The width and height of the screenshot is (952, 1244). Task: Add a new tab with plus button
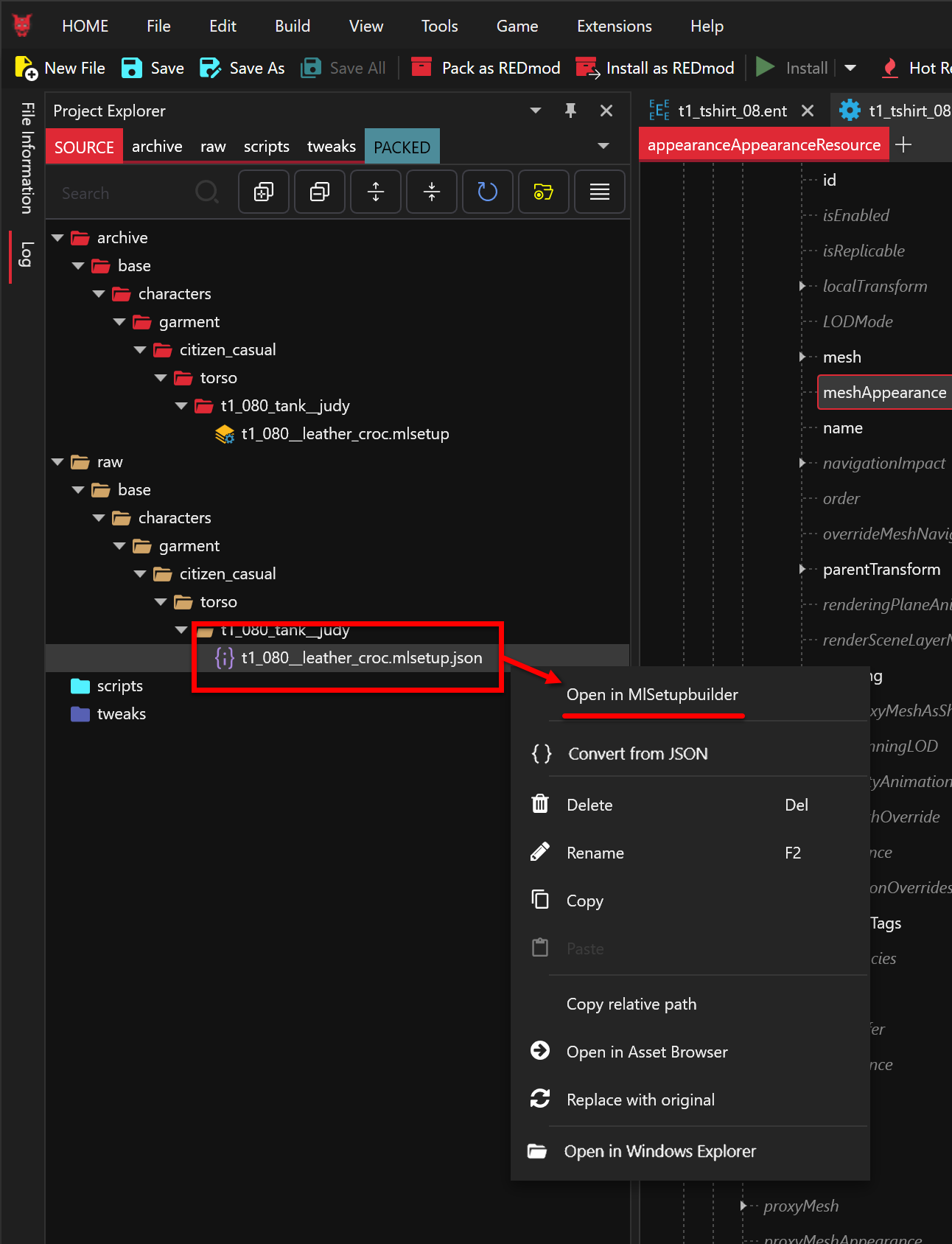point(903,144)
